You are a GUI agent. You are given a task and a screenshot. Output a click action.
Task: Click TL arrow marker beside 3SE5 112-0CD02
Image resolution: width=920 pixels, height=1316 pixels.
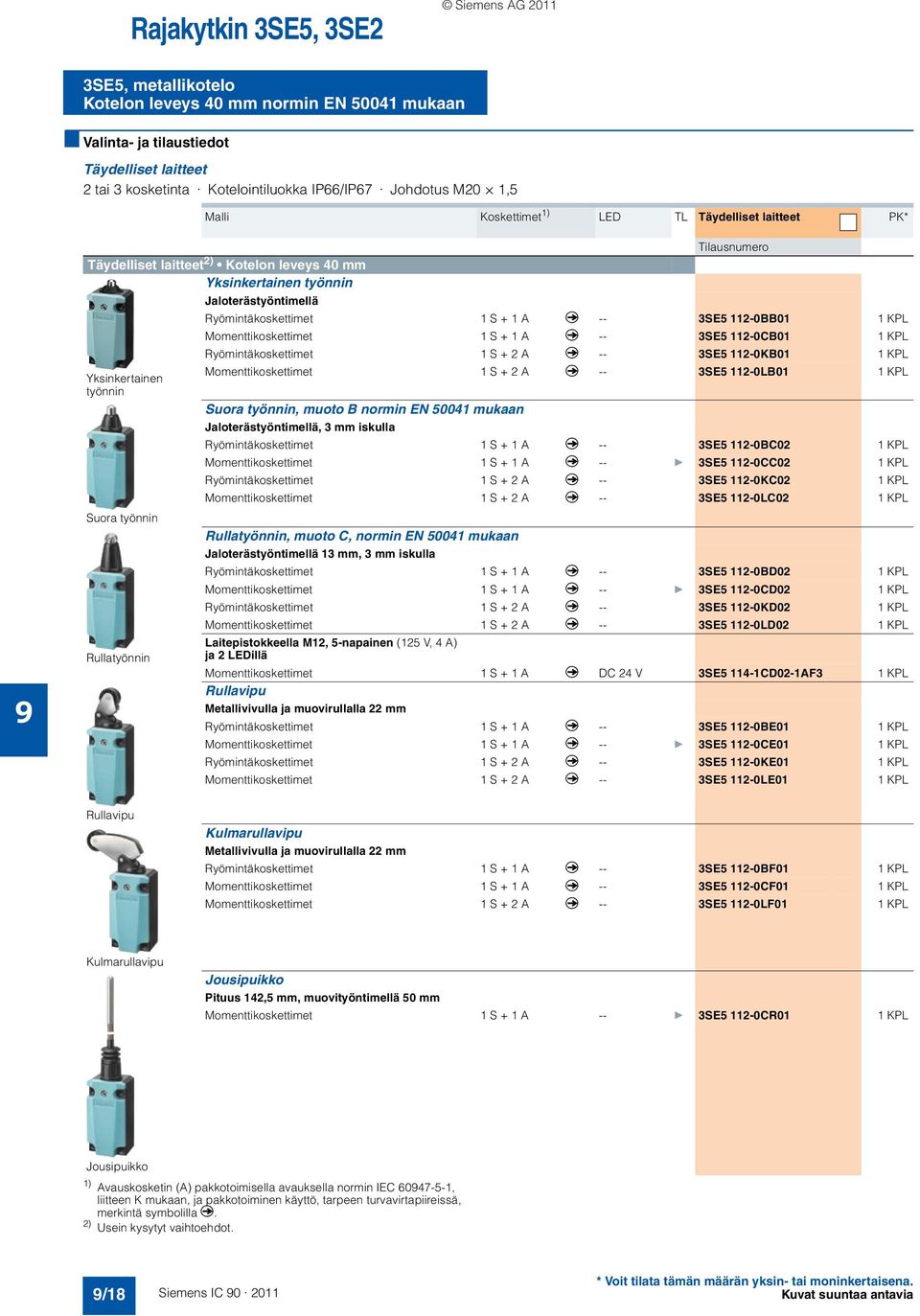[x=679, y=589]
